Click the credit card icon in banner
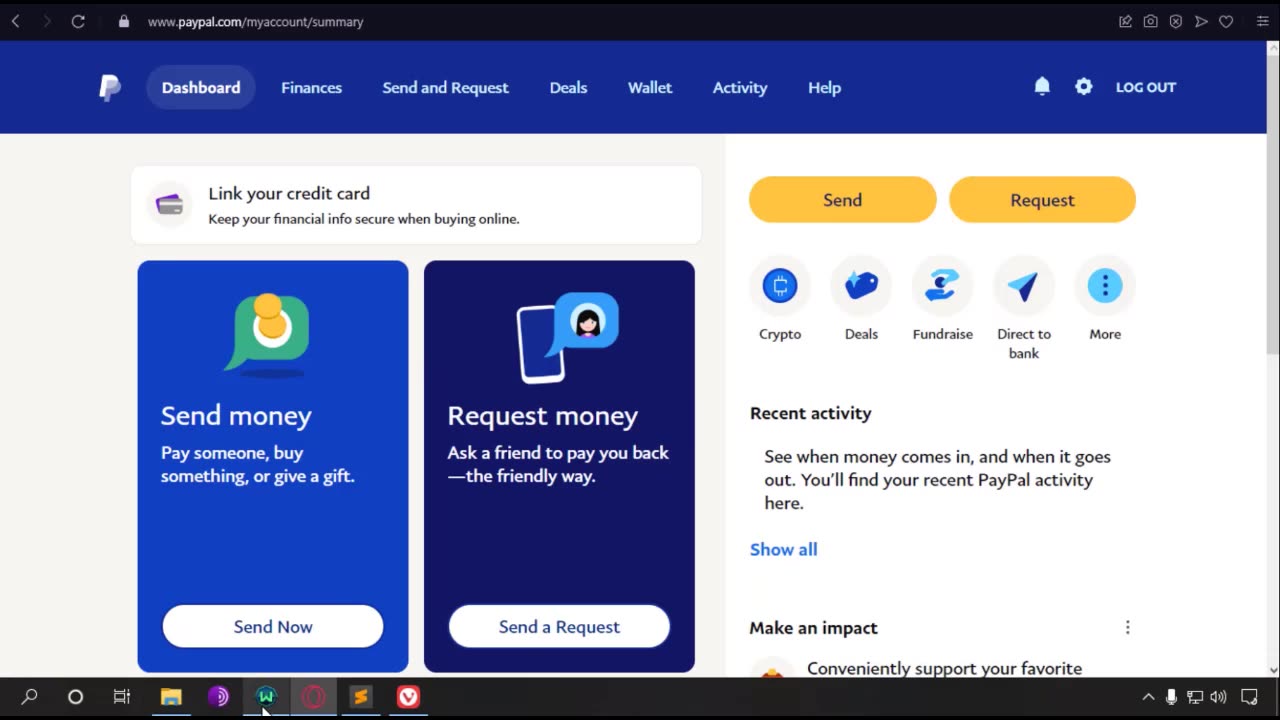Screen dimensions: 1280x720 [170, 205]
